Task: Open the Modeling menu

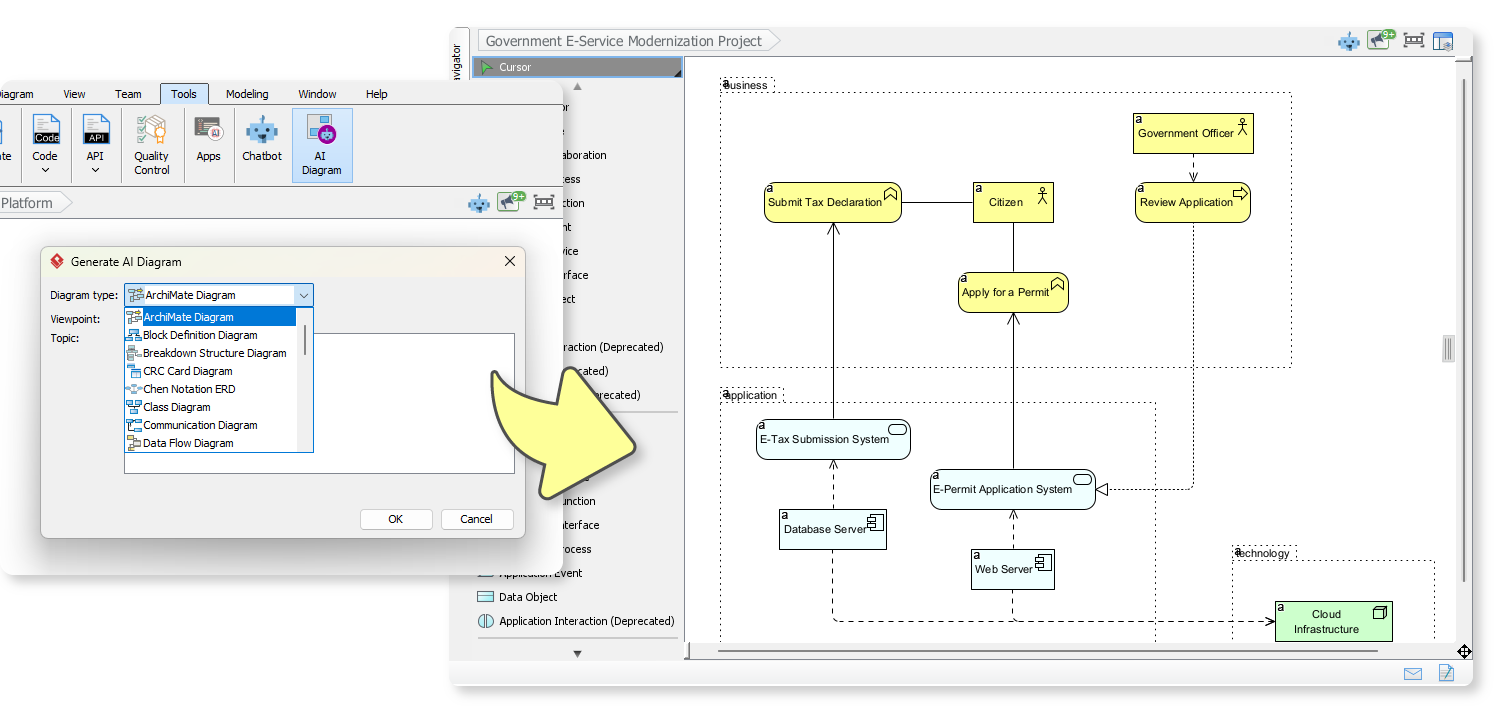Action: click(246, 93)
